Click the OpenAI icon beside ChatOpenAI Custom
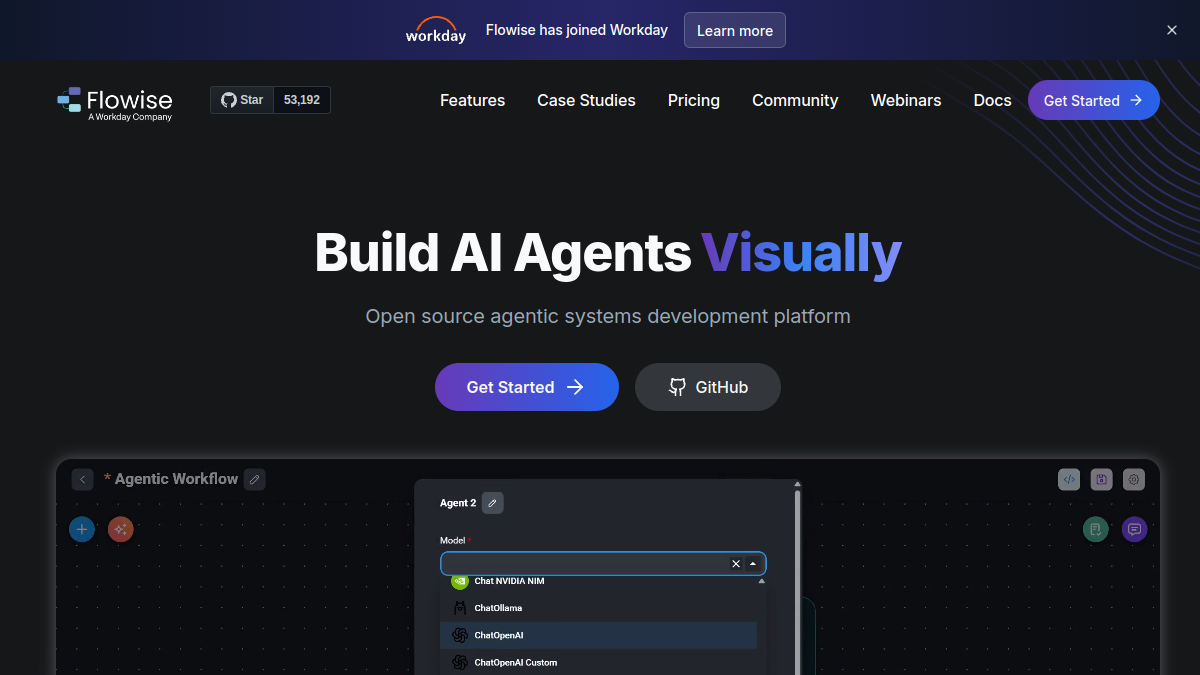Viewport: 1200px width, 675px height. pos(460,662)
